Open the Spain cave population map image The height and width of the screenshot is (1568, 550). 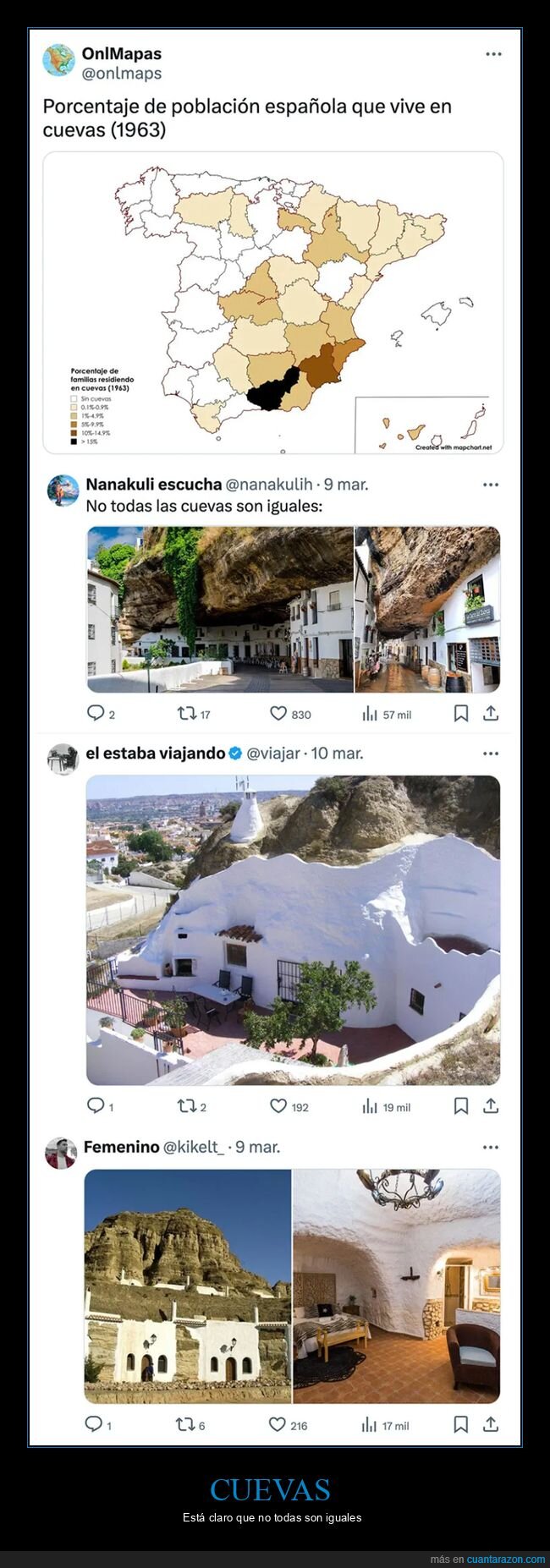(273, 303)
